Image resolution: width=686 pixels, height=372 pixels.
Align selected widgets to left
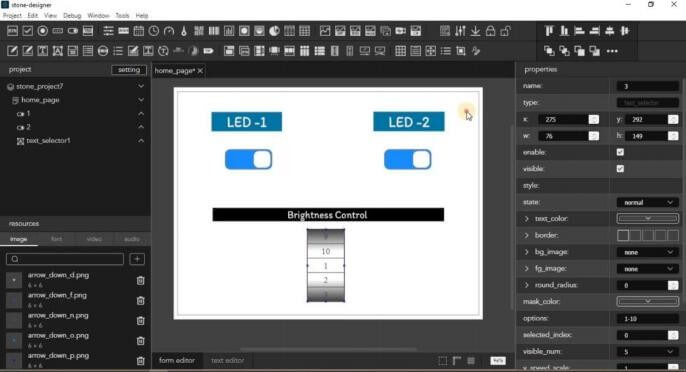point(579,31)
